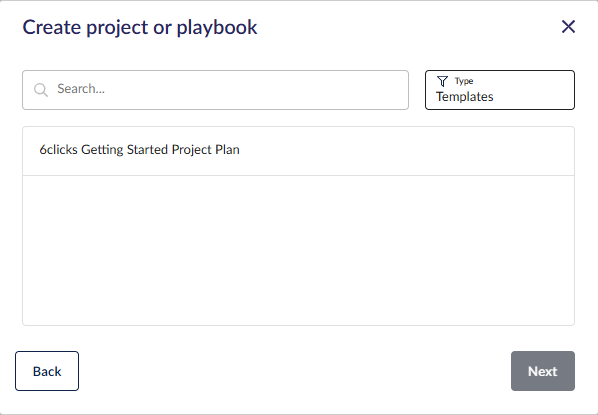Click the magnifying glass search icon

click(40, 90)
